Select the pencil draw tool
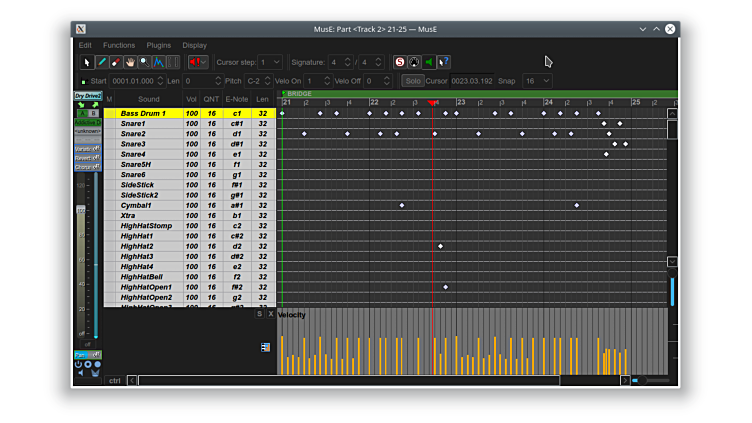The height and width of the screenshot is (423, 752). (101, 62)
